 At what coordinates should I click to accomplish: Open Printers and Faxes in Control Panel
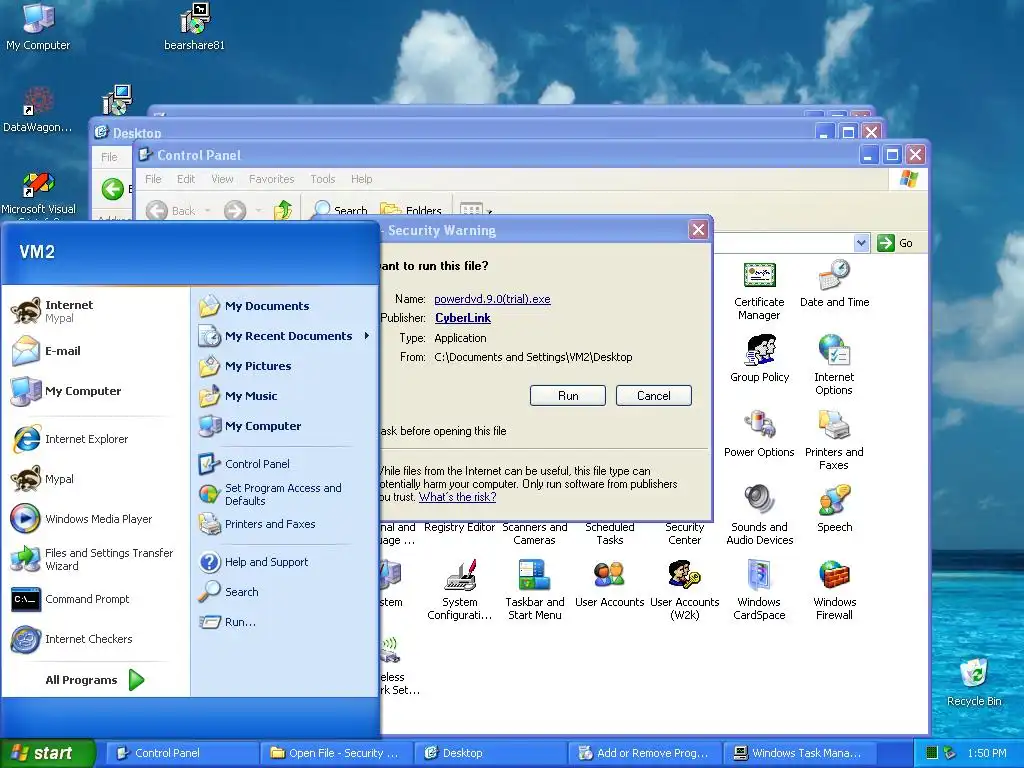point(834,440)
